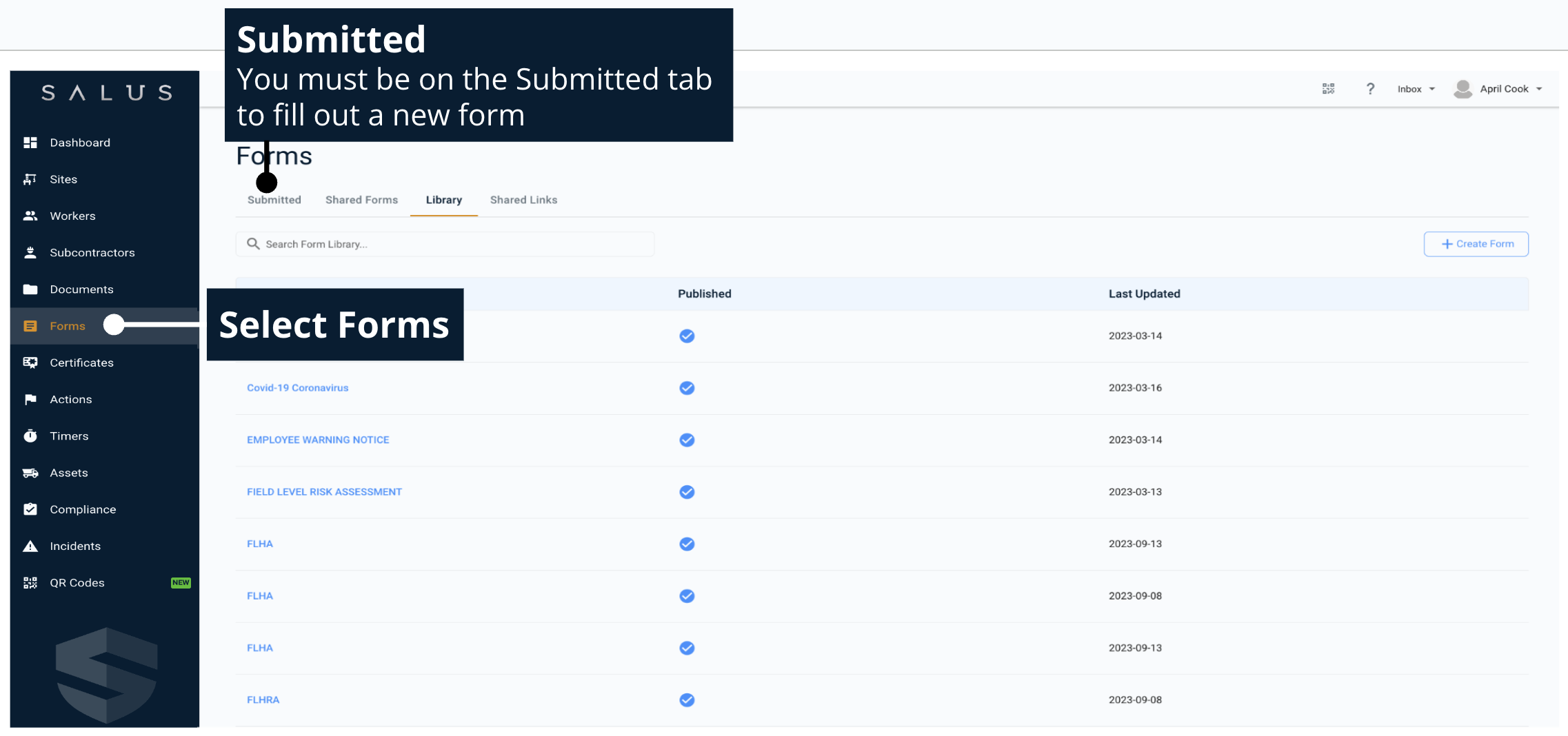1568x736 pixels.
Task: Click the help question mark icon
Action: [1370, 89]
